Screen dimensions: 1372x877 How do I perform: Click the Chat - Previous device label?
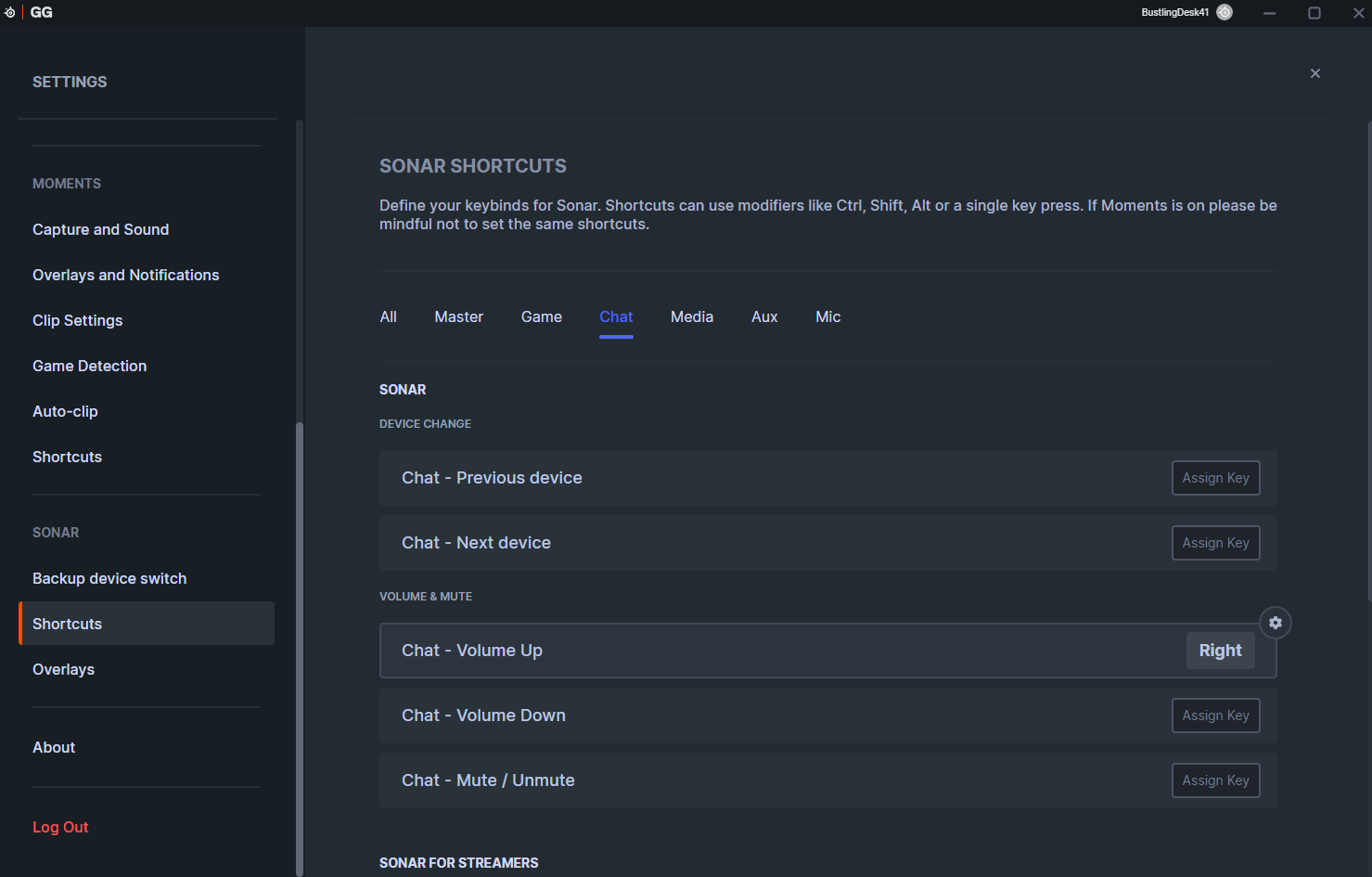tap(492, 478)
